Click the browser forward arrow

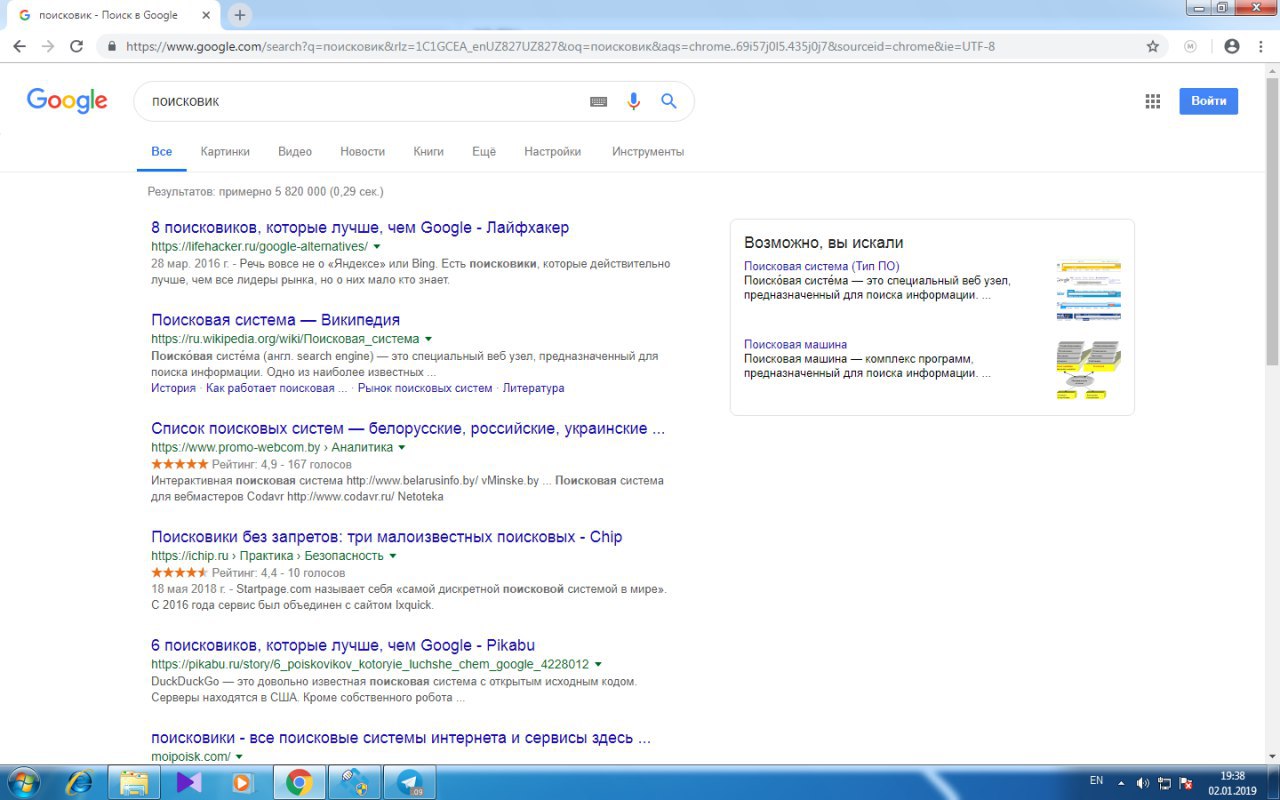[x=47, y=46]
